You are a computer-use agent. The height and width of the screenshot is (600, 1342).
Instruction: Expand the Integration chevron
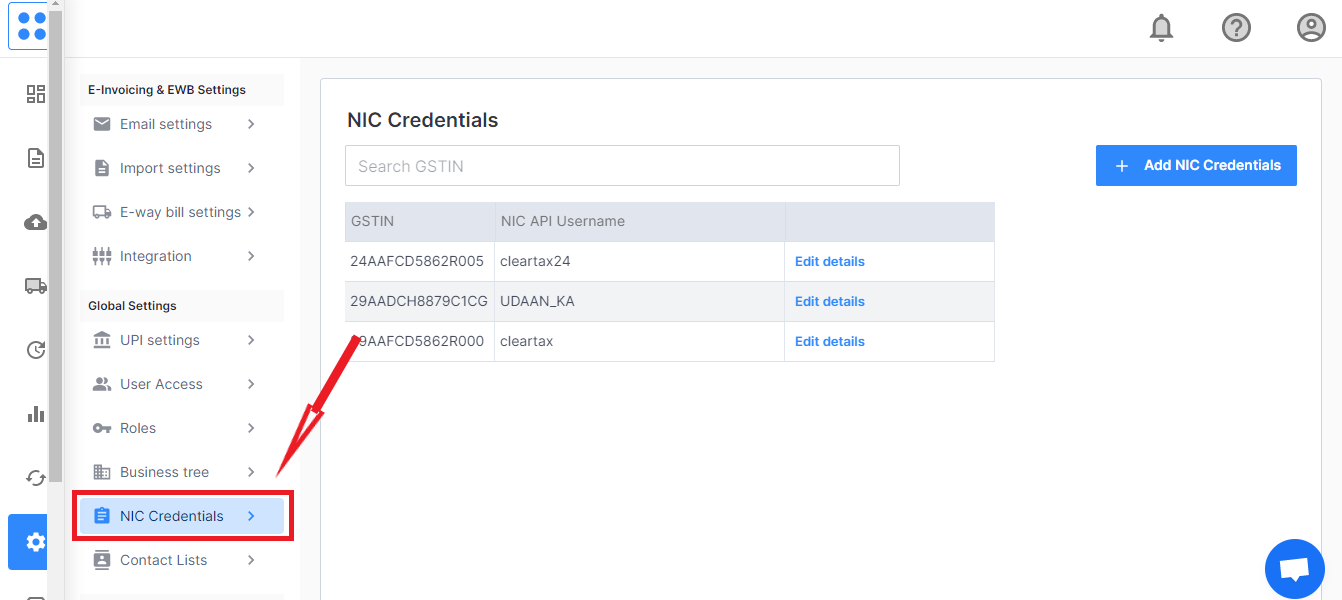(251, 256)
